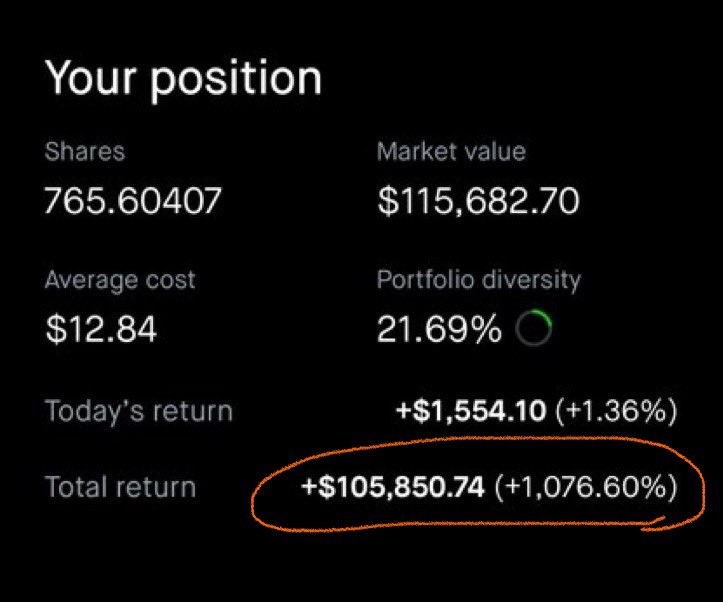The width and height of the screenshot is (723, 602).
Task: Click the +$1,554.10 today's return amount
Action: (470, 411)
